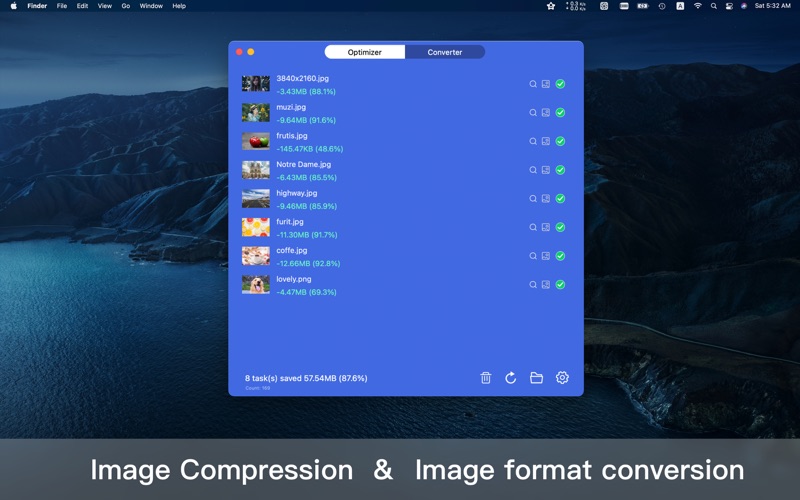Click magnifier icon for lovely.png
The width and height of the screenshot is (800, 500).
coord(533,285)
